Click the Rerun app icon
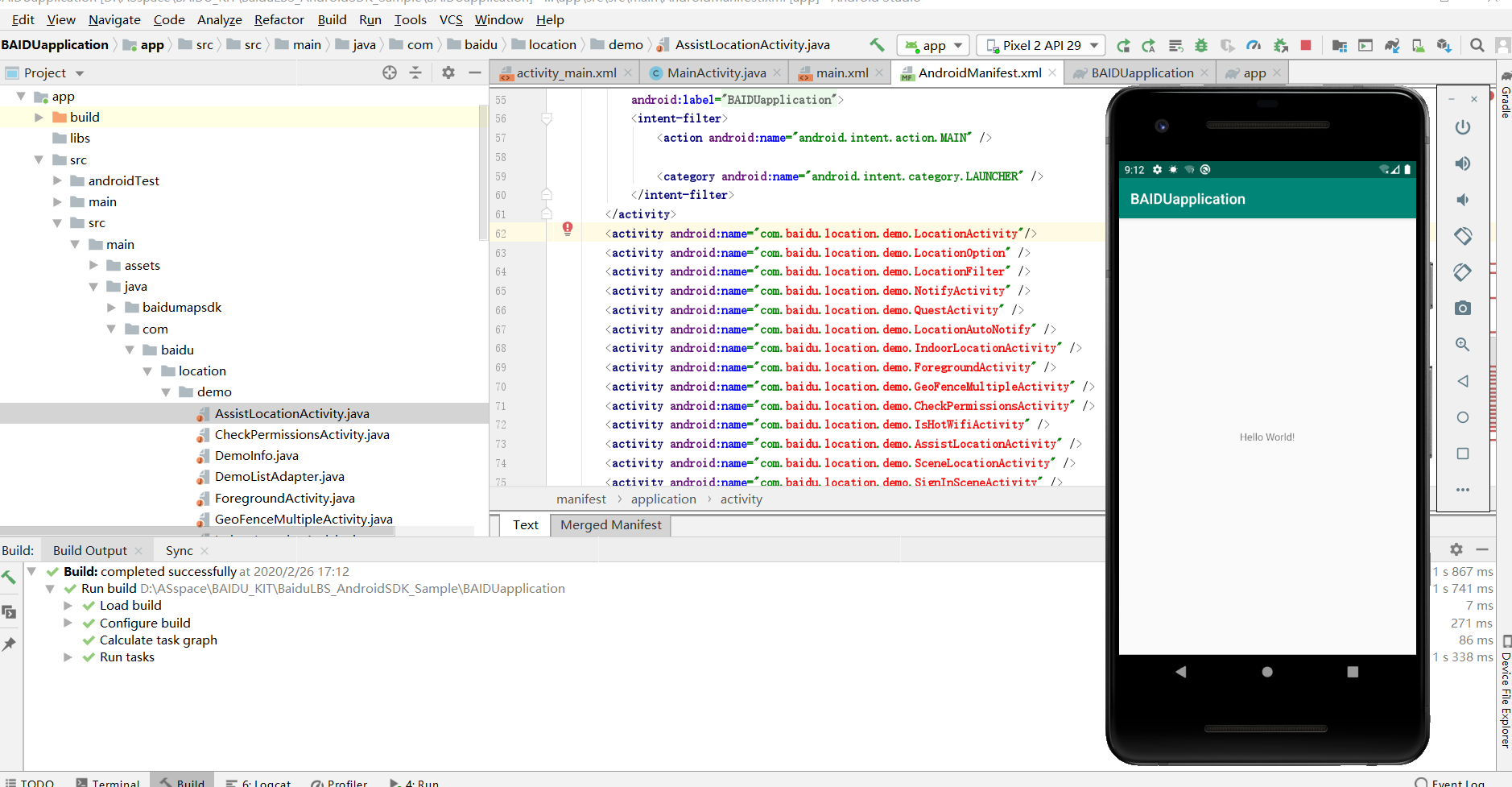This screenshot has width=1512, height=787. (x=1123, y=45)
